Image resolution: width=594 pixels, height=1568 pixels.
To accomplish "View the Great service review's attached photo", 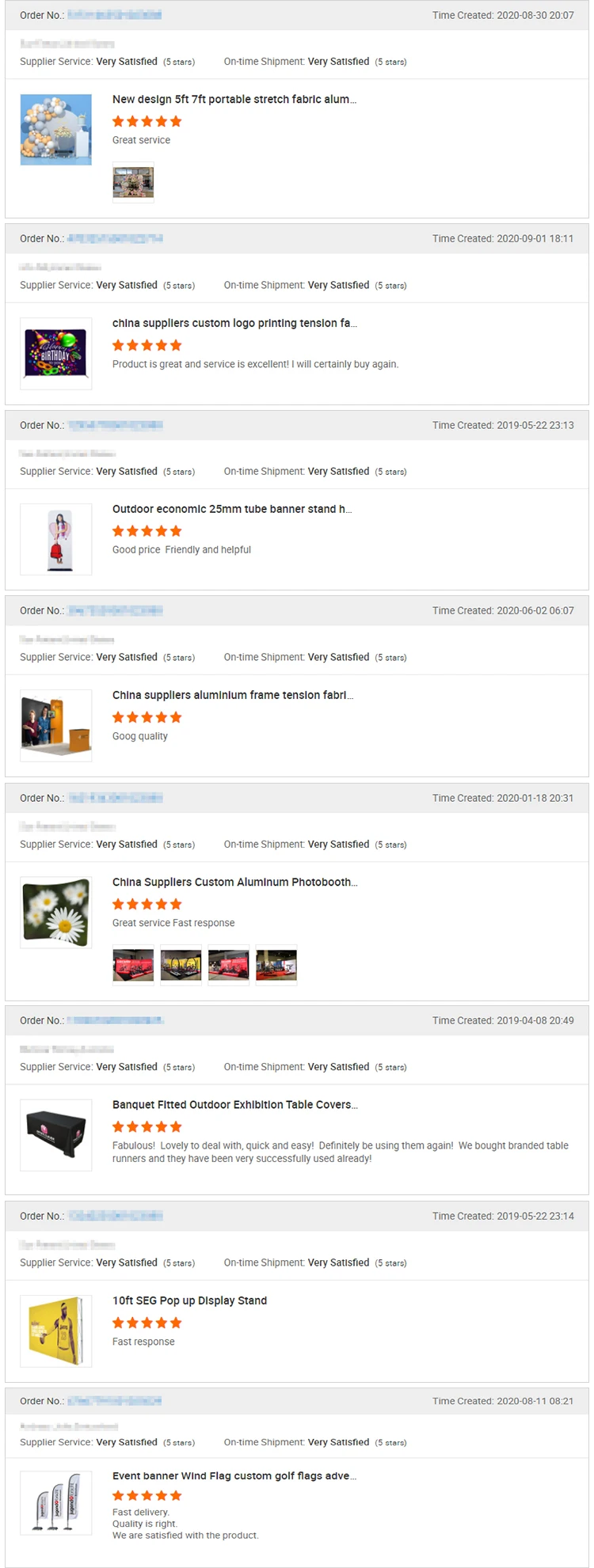I will (x=133, y=183).
